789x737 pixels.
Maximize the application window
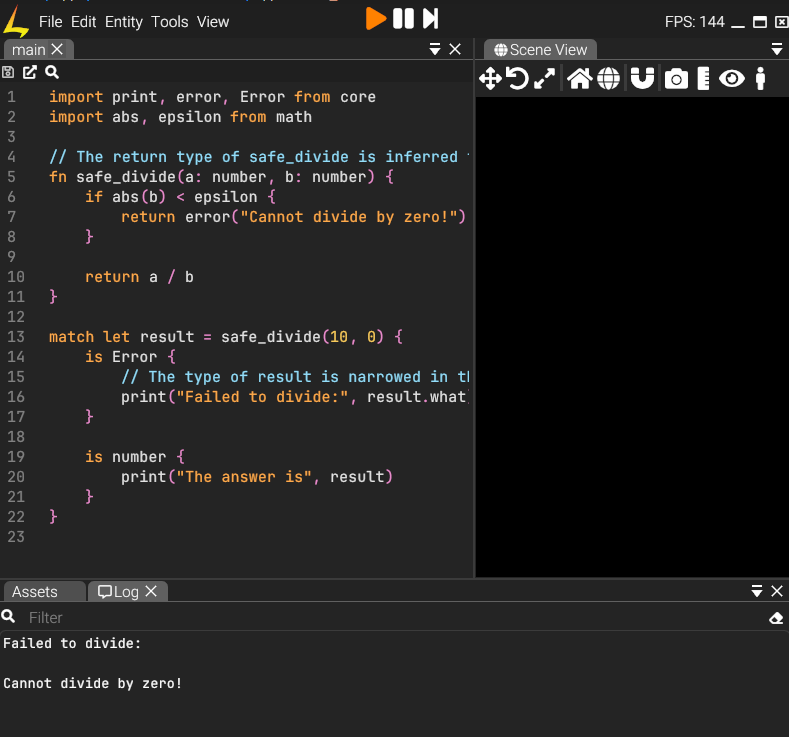point(759,22)
